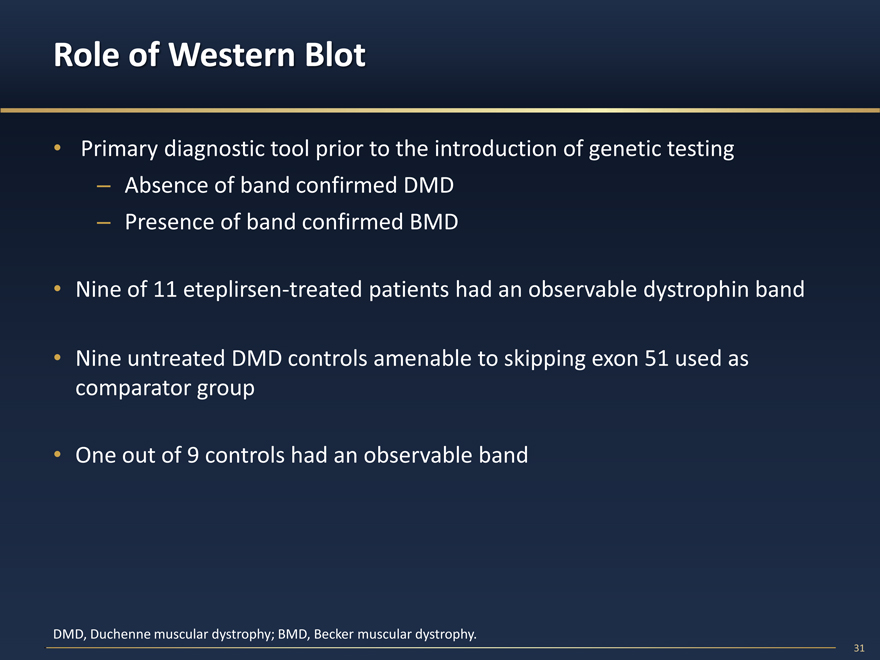
Task: Click the bullet dot before 'Nine of 11'
Action: click(59, 291)
